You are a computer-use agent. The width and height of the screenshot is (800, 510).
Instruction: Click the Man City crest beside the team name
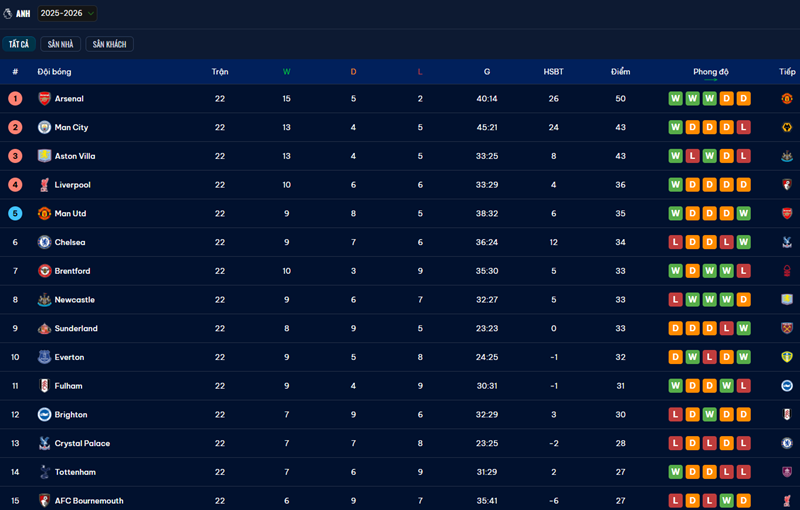pyautogui.click(x=44, y=128)
